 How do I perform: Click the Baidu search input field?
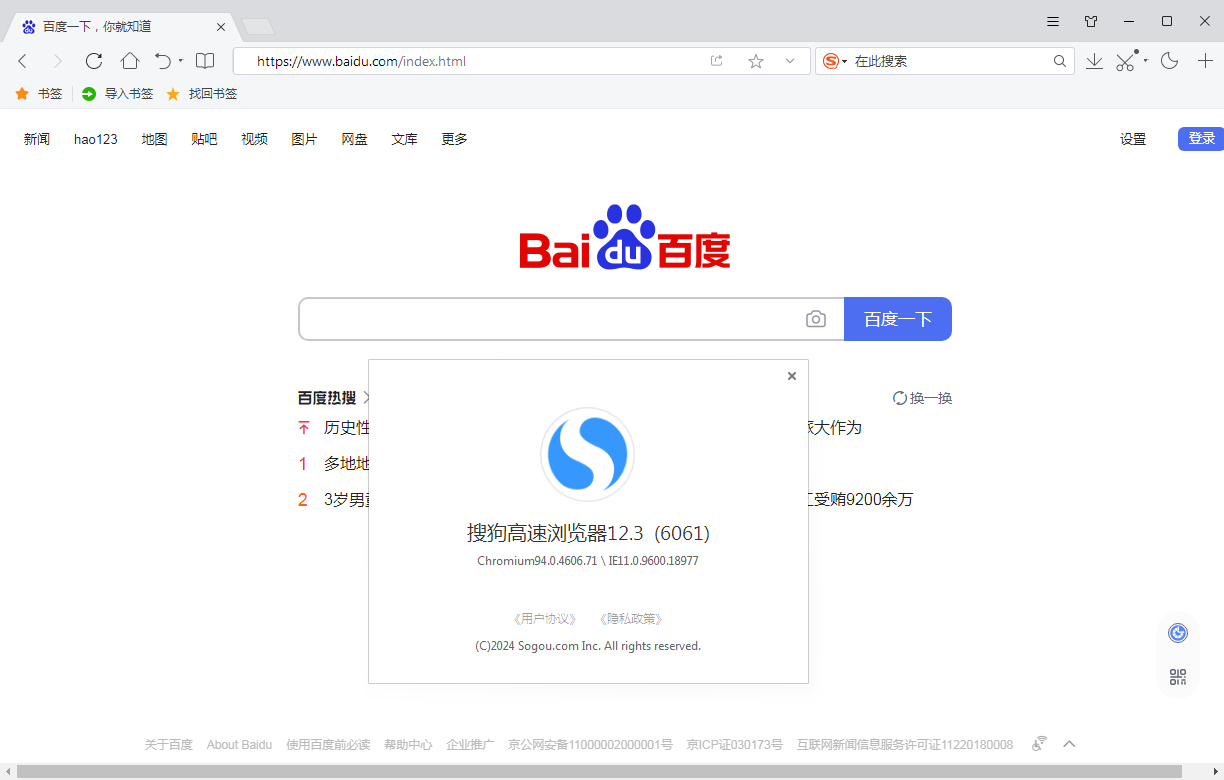click(550, 319)
